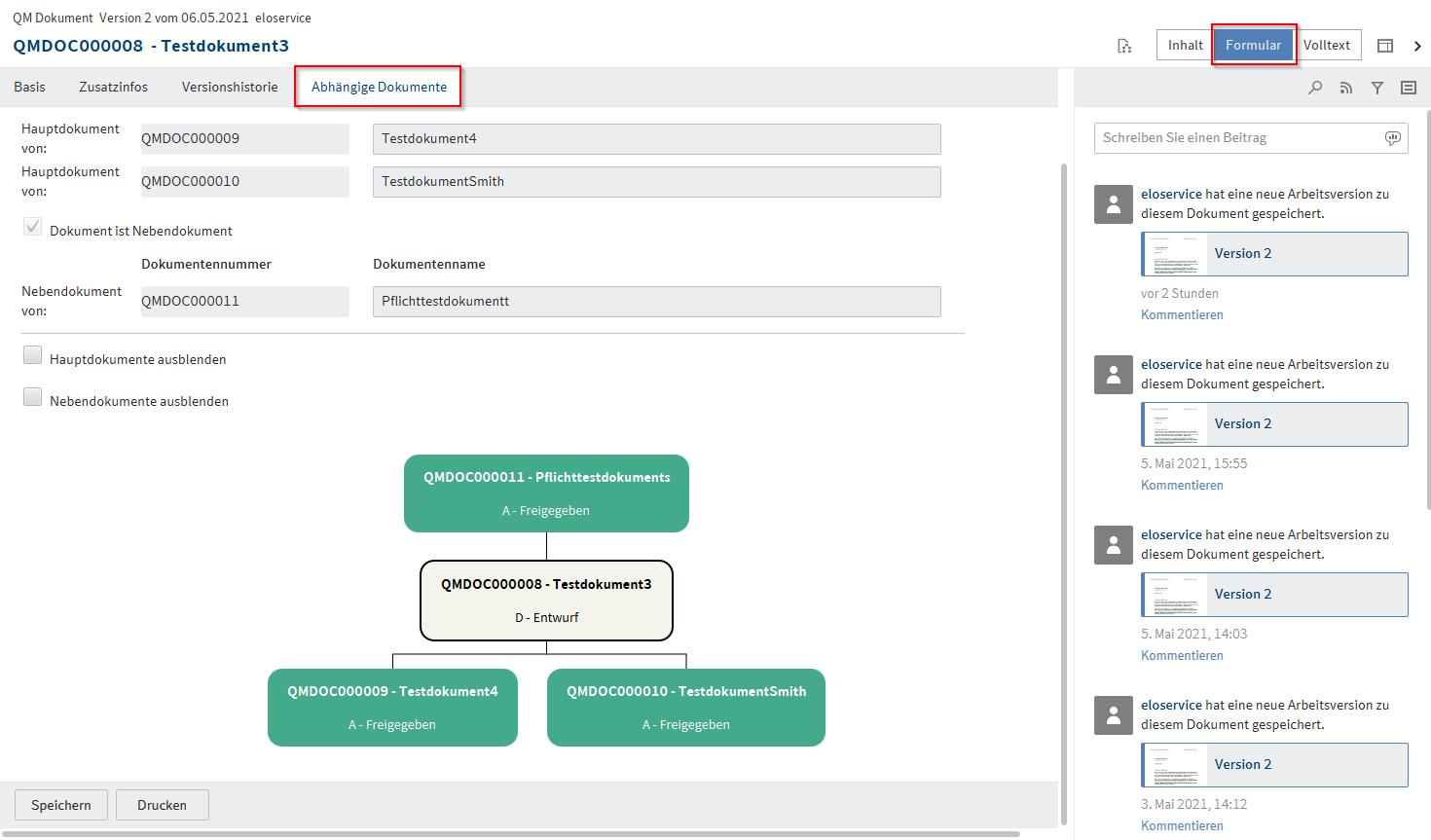Image resolution: width=1431 pixels, height=840 pixels.
Task: Check the Nebendokumente ausblenden checkbox
Action: [x=33, y=397]
